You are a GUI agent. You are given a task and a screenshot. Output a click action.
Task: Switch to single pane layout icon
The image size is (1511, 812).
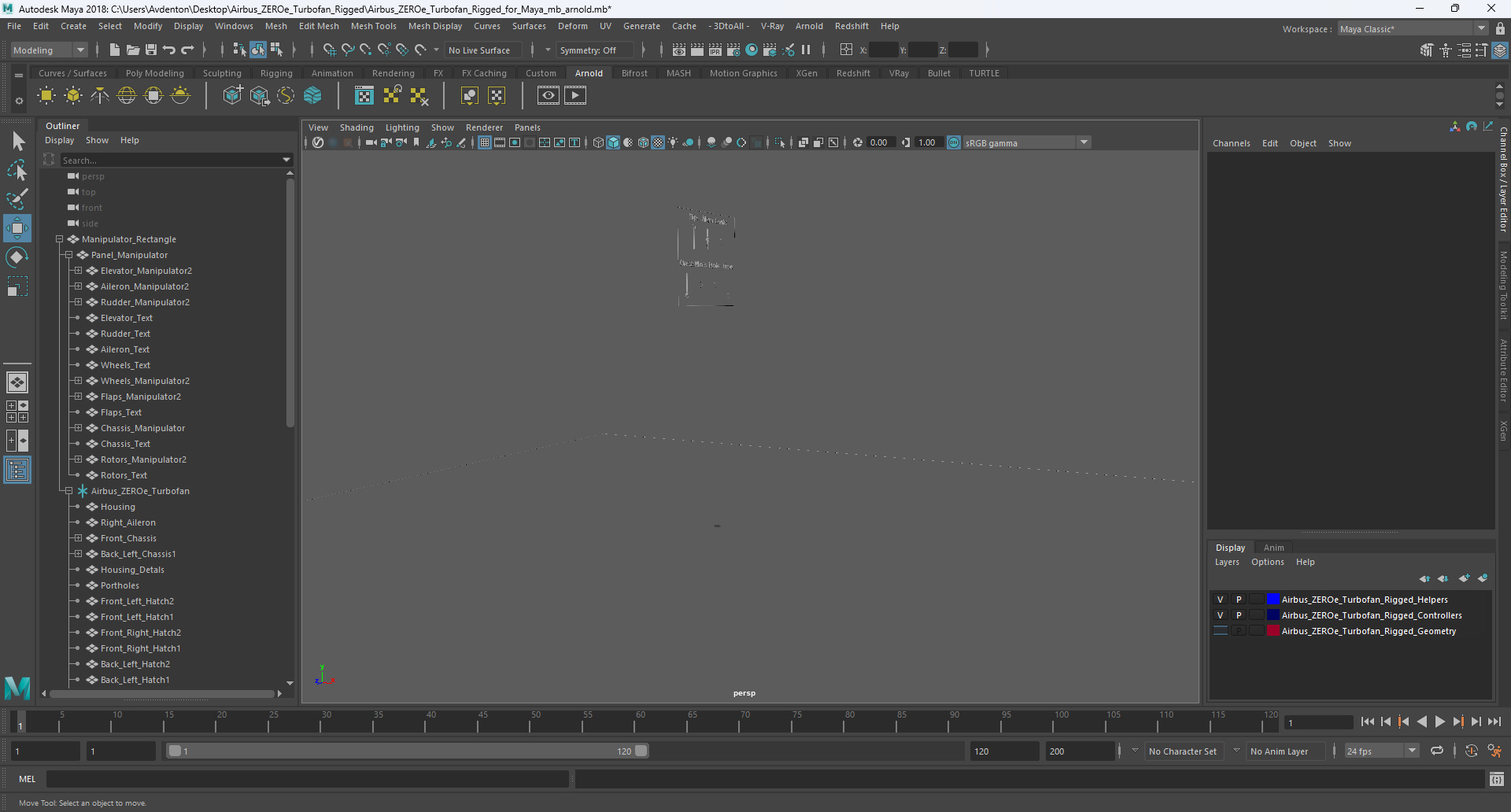pyautogui.click(x=17, y=382)
